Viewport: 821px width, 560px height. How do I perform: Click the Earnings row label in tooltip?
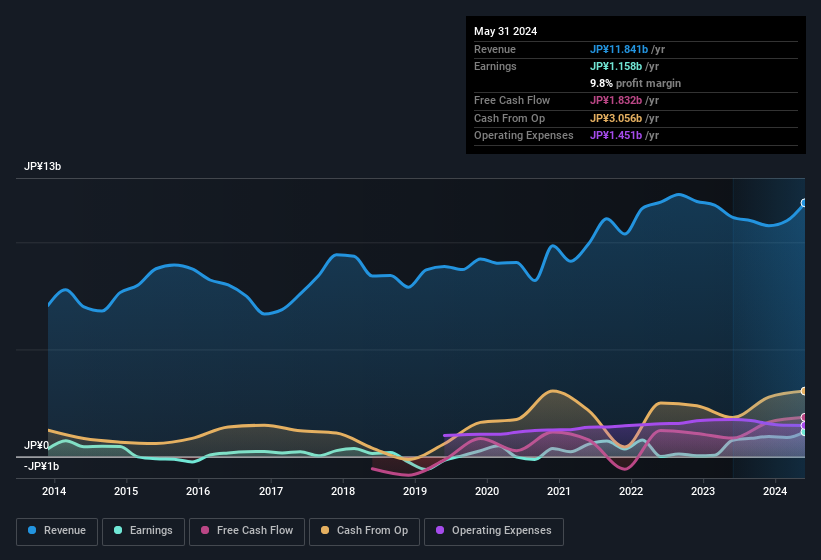[x=495, y=66]
